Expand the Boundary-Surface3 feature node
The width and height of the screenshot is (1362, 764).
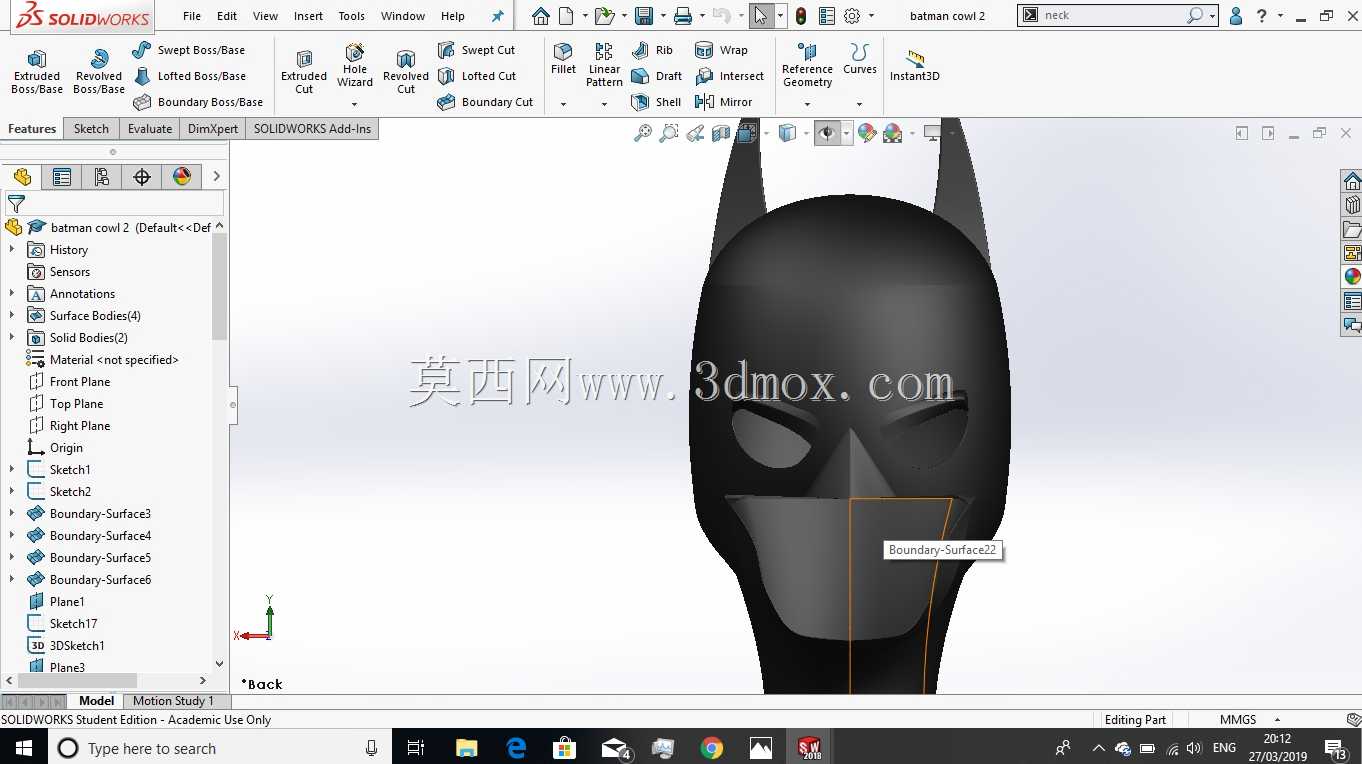point(12,514)
